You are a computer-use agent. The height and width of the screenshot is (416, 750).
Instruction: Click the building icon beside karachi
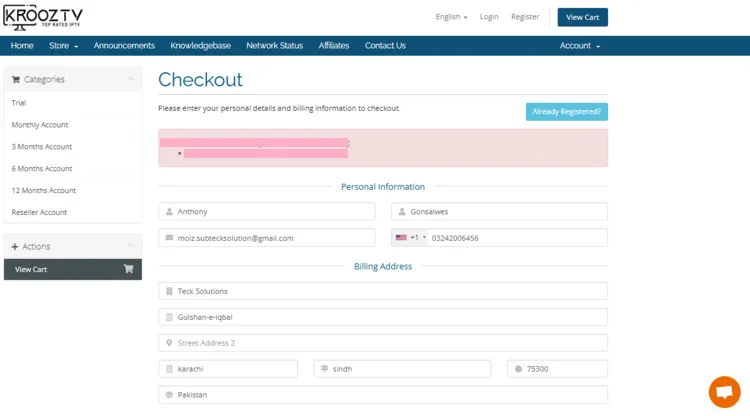click(x=169, y=369)
